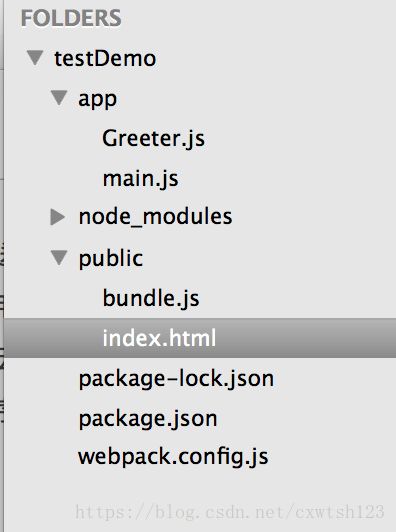This screenshot has height=532, width=396.
Task: Click the empty area to the right of the FOLDERS header
Action: 258,18
